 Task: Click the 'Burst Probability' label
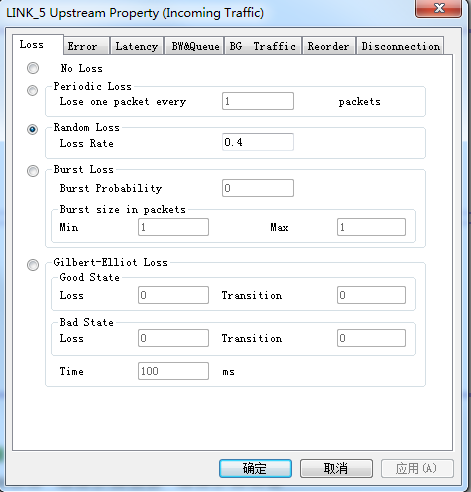pyautogui.click(x=111, y=188)
